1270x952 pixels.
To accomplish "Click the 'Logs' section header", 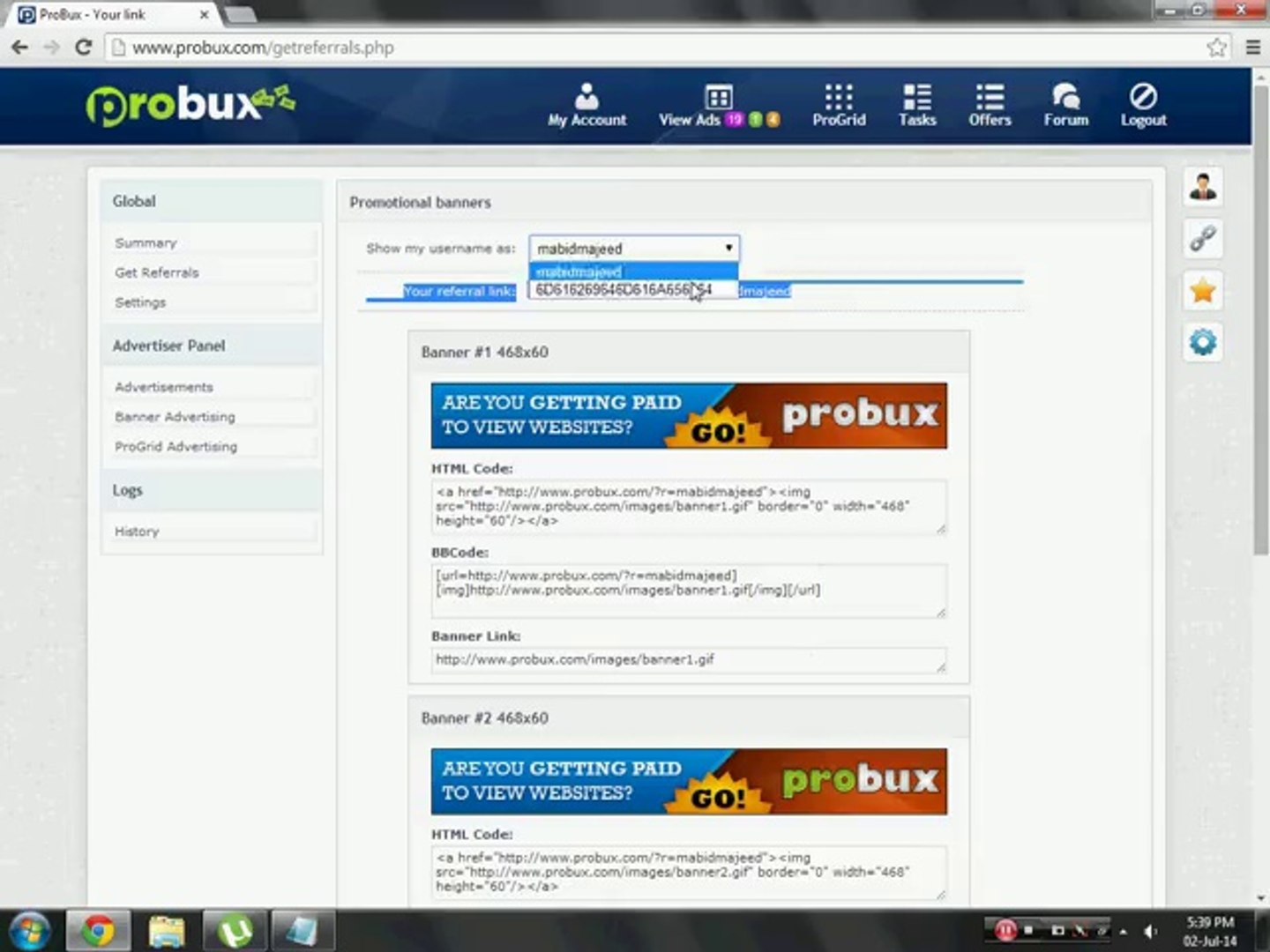I will pyautogui.click(x=127, y=490).
